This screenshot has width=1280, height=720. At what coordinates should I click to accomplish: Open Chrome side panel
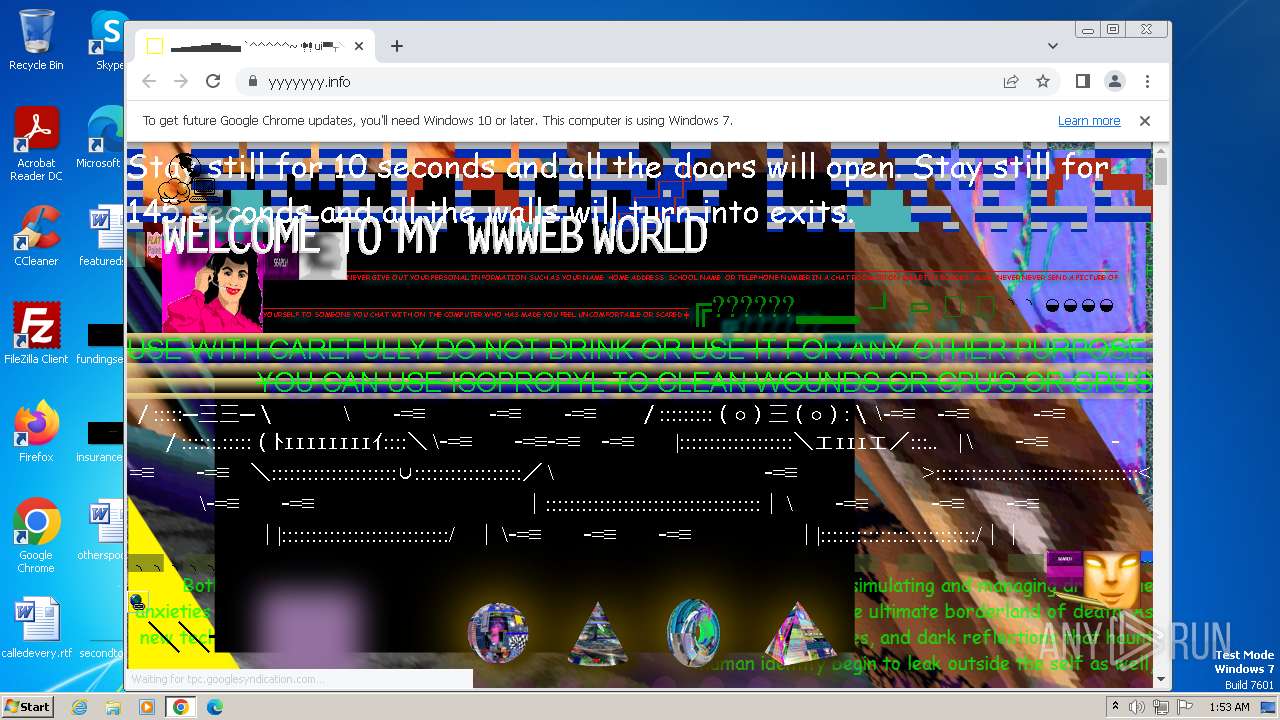coord(1083,82)
